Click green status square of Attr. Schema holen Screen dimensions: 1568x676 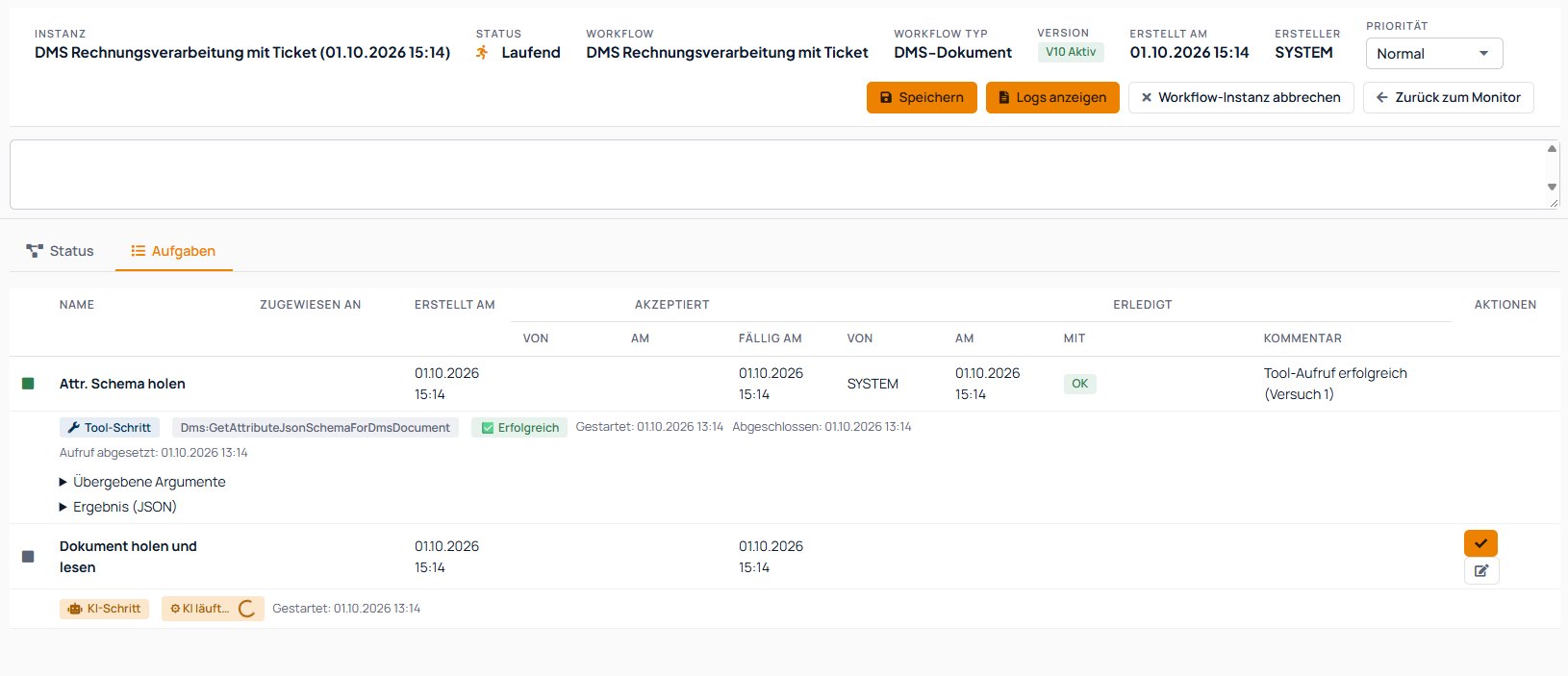28,384
